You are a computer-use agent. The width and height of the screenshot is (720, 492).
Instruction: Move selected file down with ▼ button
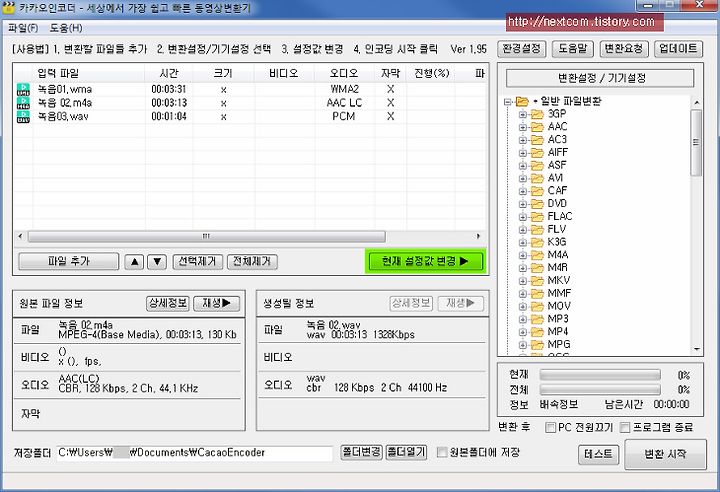(x=157, y=262)
